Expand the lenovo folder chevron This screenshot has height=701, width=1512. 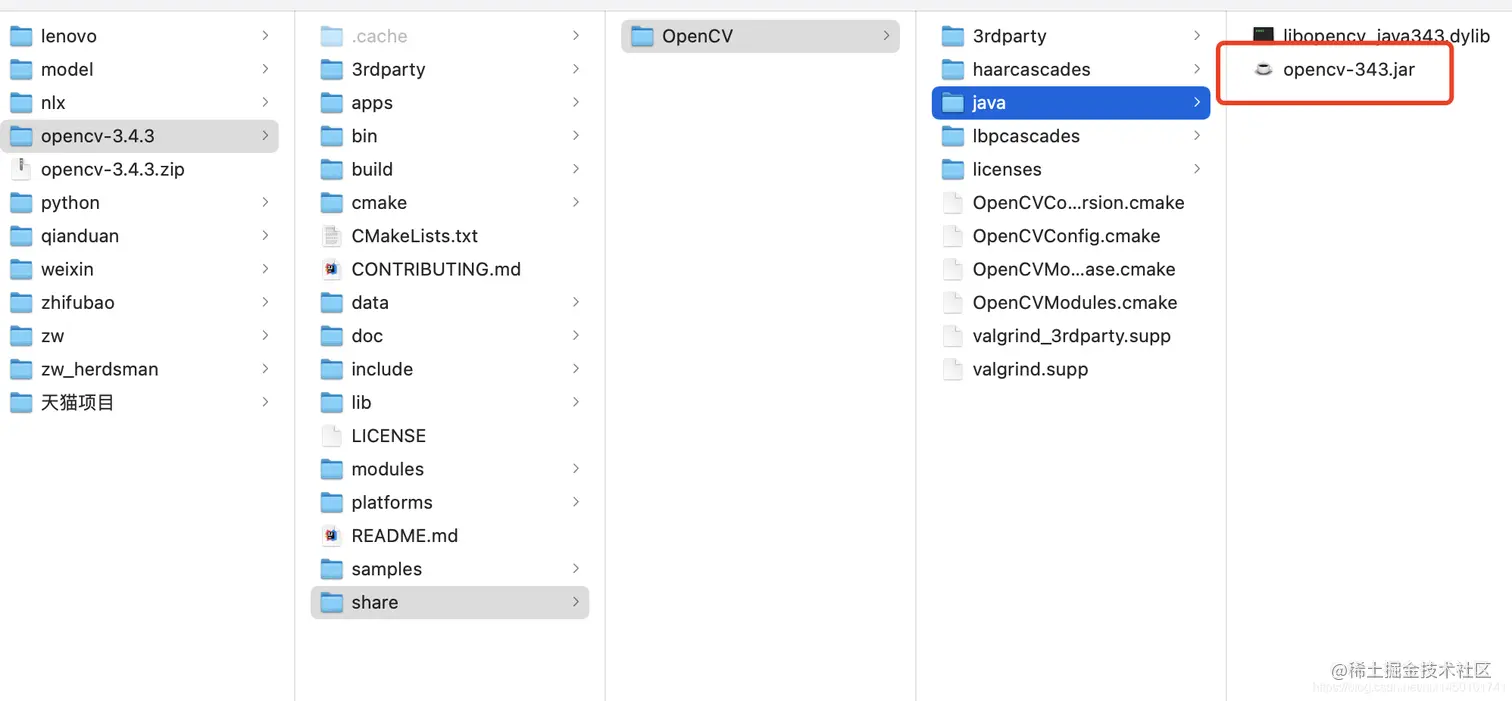coord(265,36)
